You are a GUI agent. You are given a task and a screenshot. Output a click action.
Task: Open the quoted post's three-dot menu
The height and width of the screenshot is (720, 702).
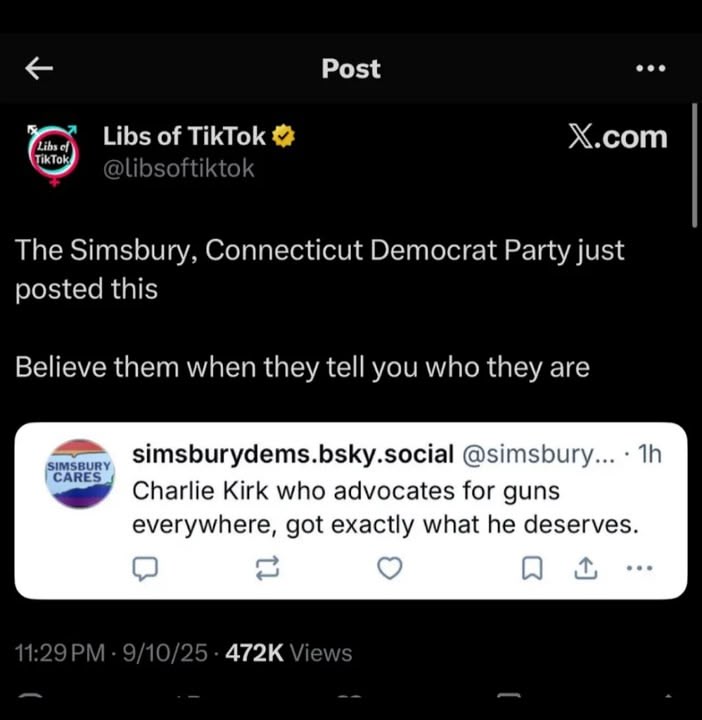pyautogui.click(x=637, y=568)
